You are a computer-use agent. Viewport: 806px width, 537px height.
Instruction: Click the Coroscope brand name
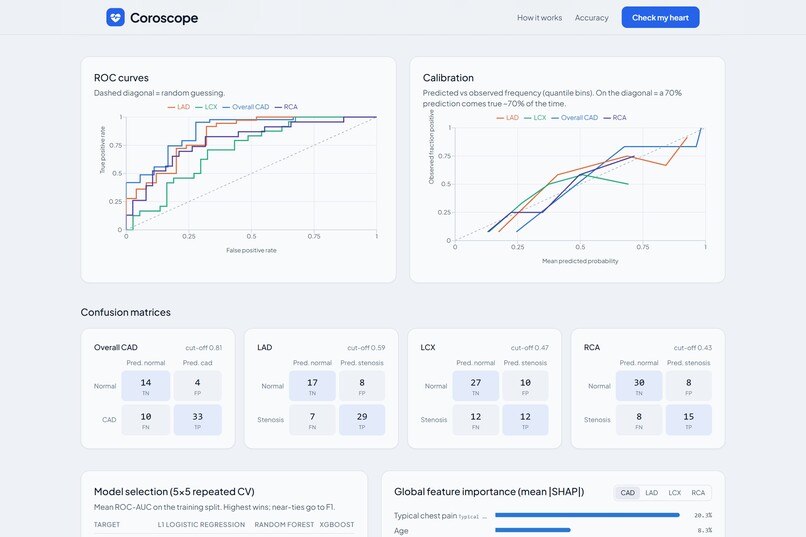point(164,18)
